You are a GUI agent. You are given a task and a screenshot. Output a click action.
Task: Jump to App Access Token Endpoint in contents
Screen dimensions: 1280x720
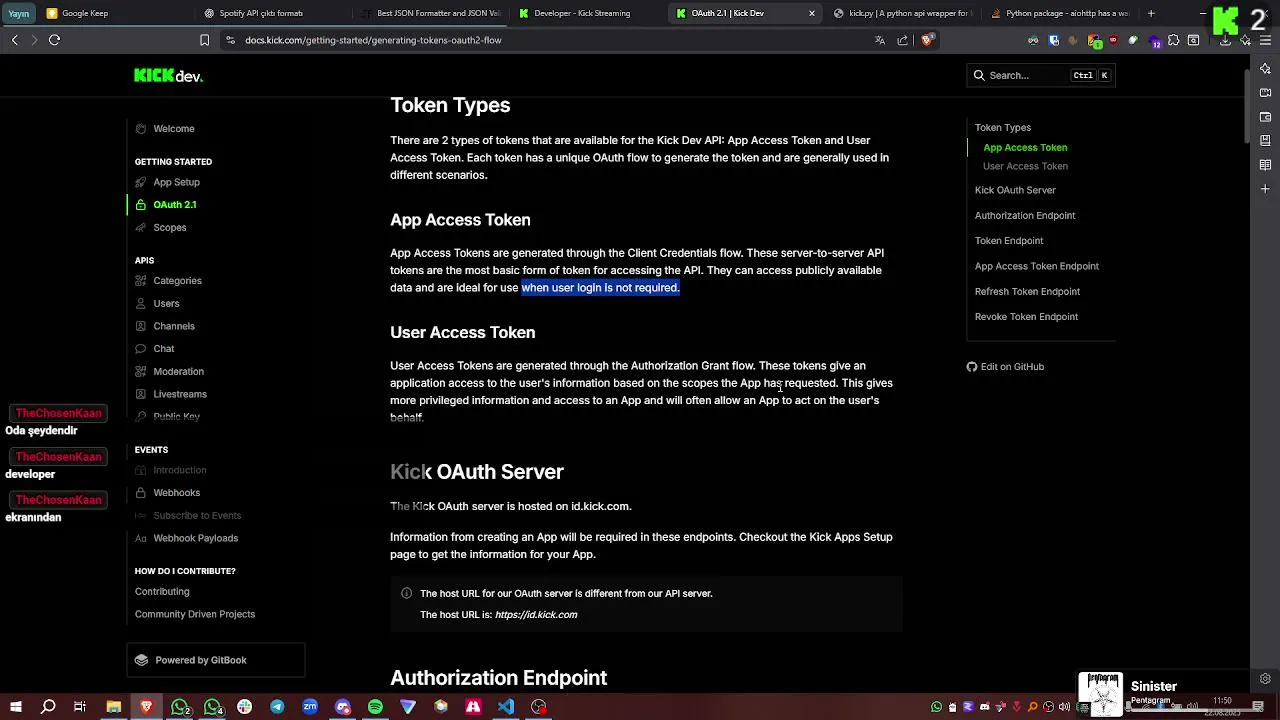[1037, 266]
